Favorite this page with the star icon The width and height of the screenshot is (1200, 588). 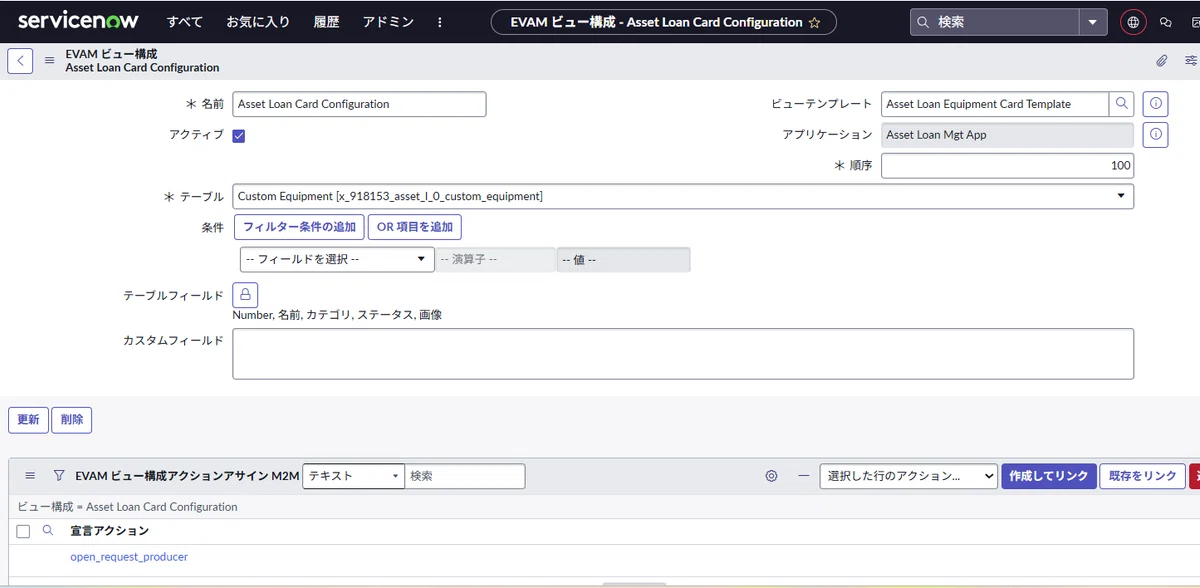tap(815, 22)
